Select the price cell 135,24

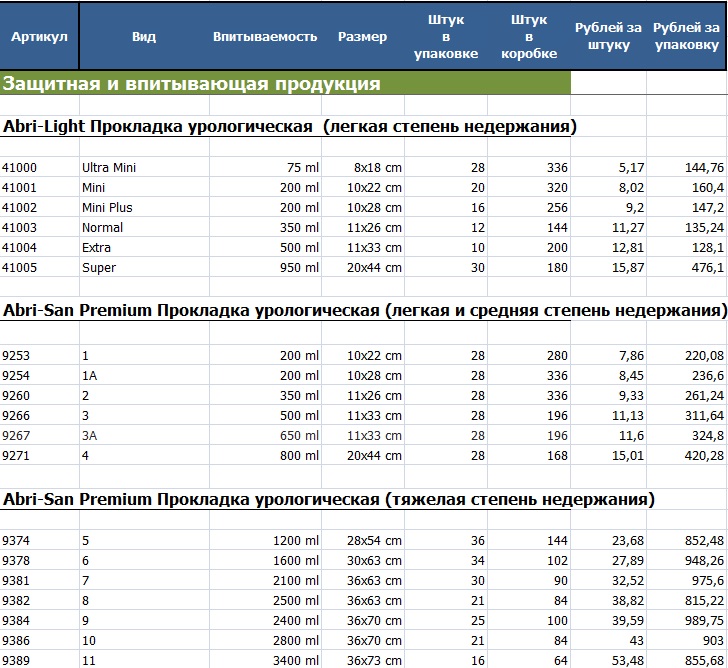click(x=687, y=227)
